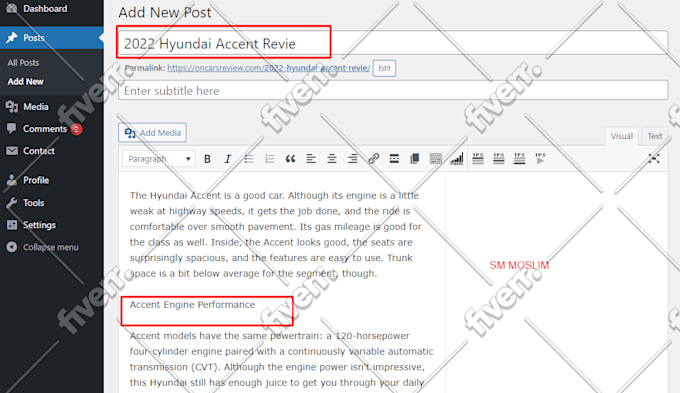Insert a numbered list
This screenshot has height=393, width=680.
click(x=270, y=159)
